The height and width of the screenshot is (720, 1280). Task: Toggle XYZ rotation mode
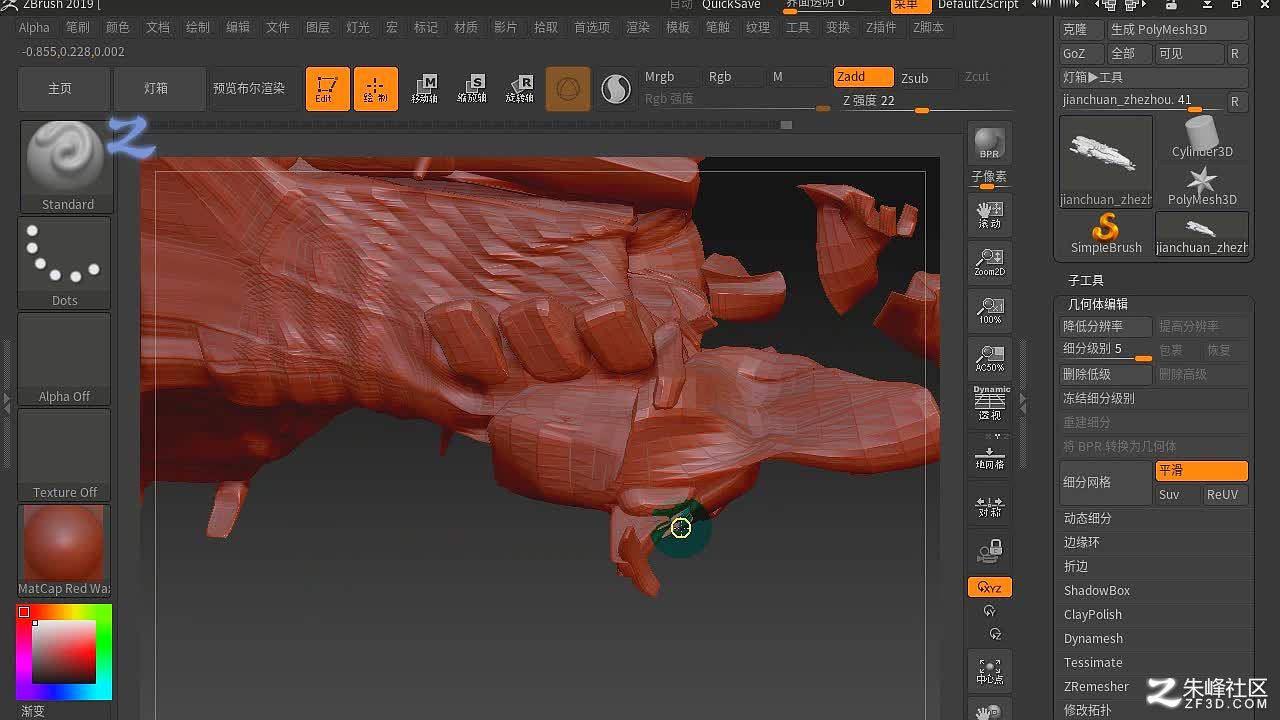(x=989, y=587)
